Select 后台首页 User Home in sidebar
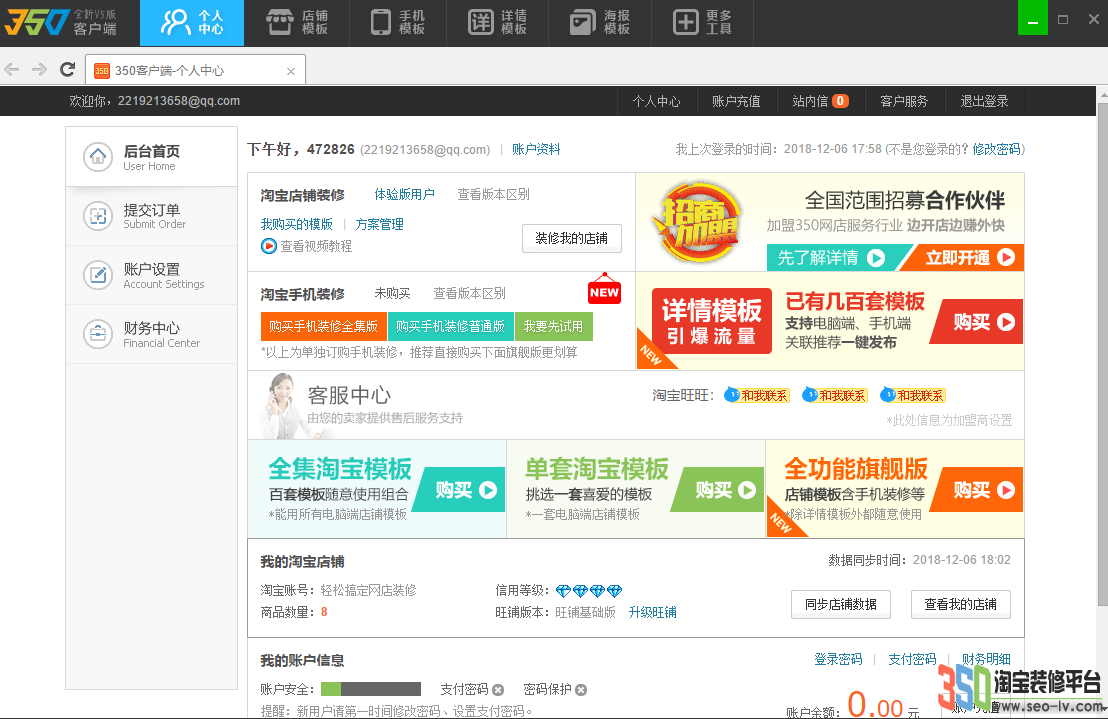 tap(151, 157)
